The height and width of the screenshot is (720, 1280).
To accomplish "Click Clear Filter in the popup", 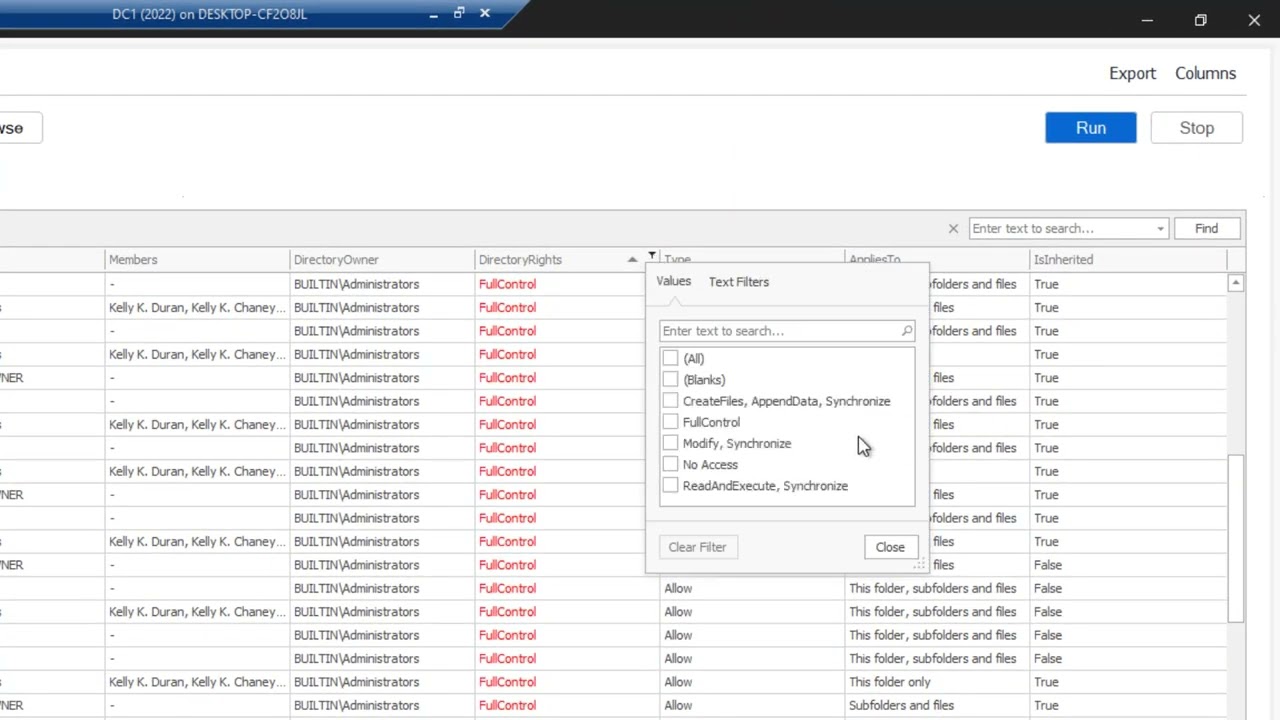I will coord(697,547).
